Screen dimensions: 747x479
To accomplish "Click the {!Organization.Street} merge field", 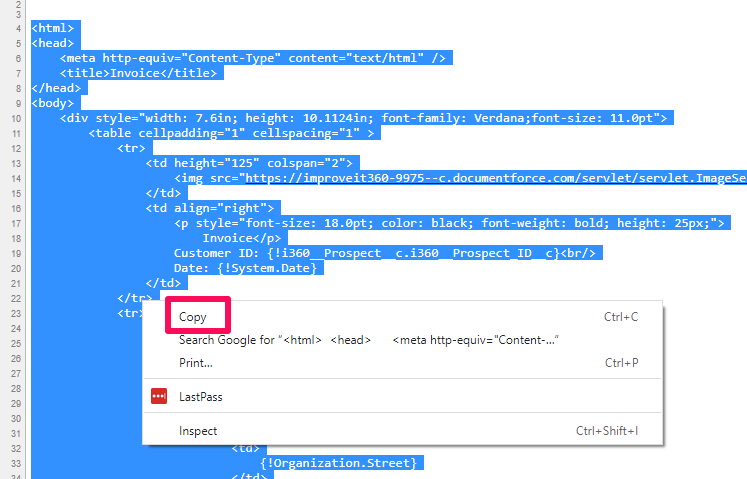I will pyautogui.click(x=338, y=463).
